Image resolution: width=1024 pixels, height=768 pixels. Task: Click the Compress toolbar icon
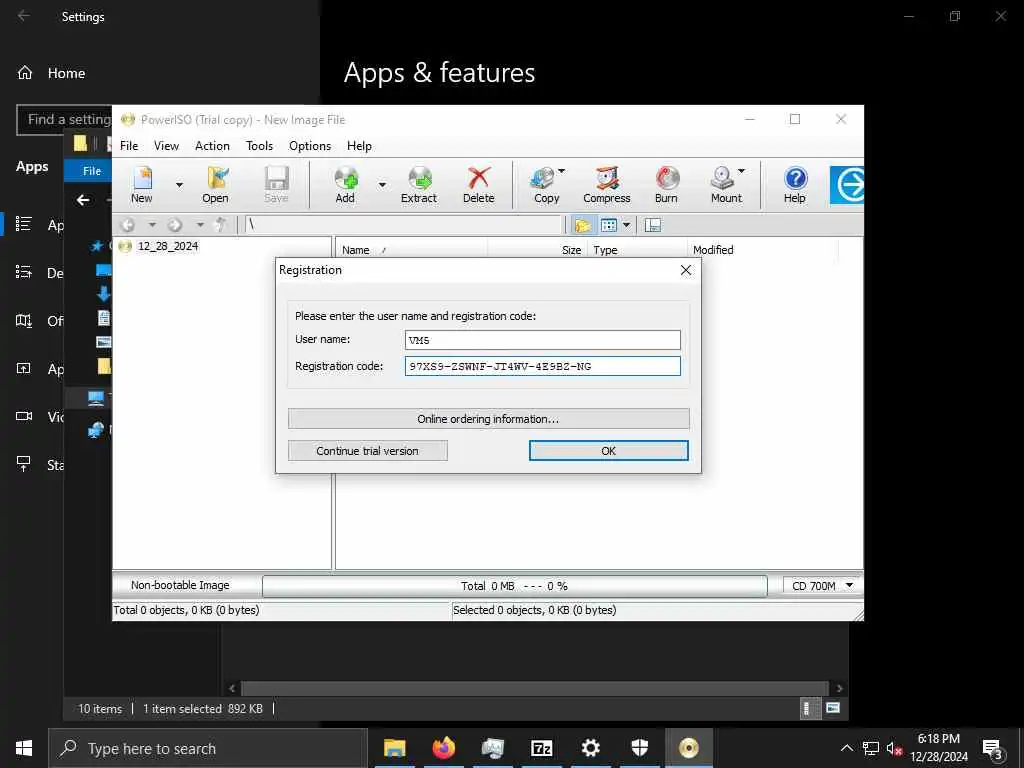tap(607, 185)
